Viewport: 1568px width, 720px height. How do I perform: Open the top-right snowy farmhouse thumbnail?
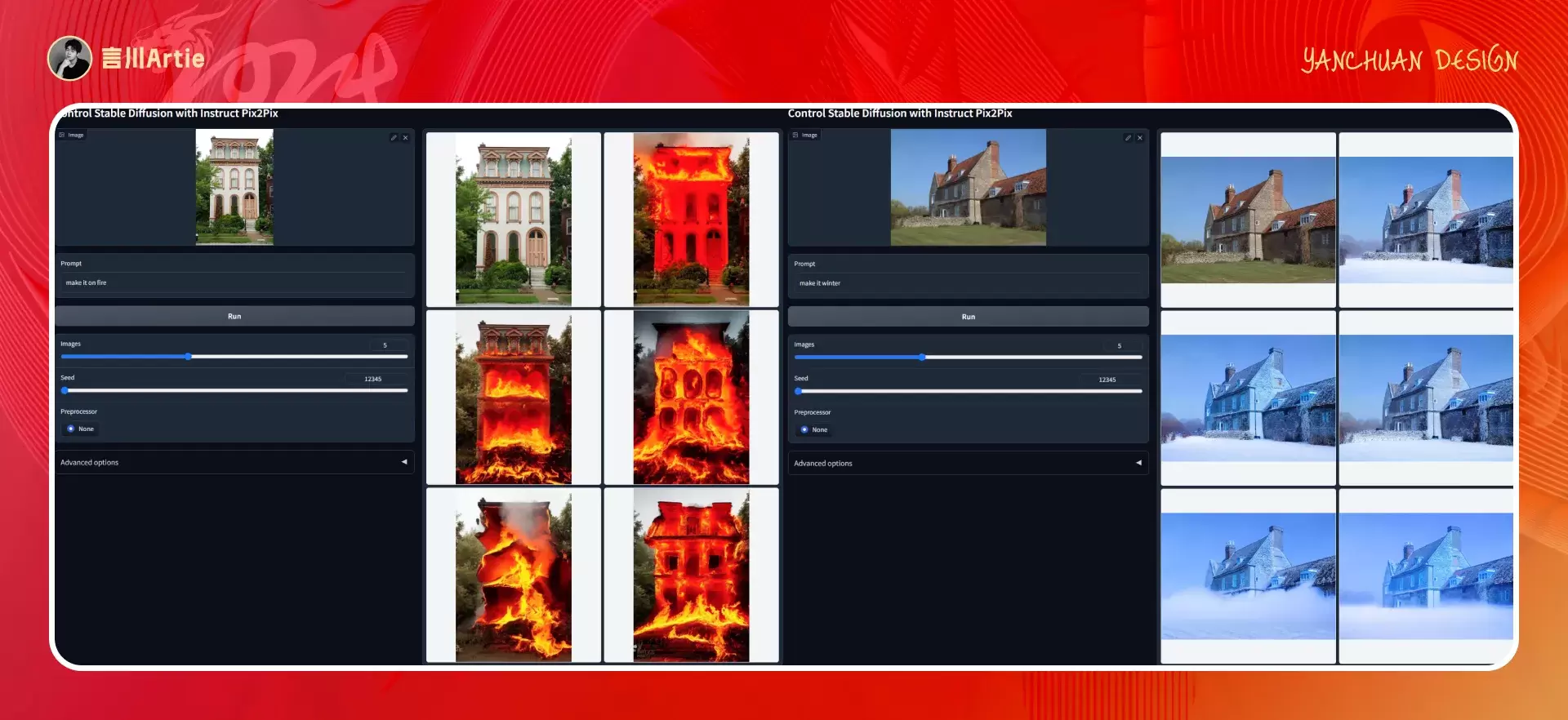coord(1426,220)
